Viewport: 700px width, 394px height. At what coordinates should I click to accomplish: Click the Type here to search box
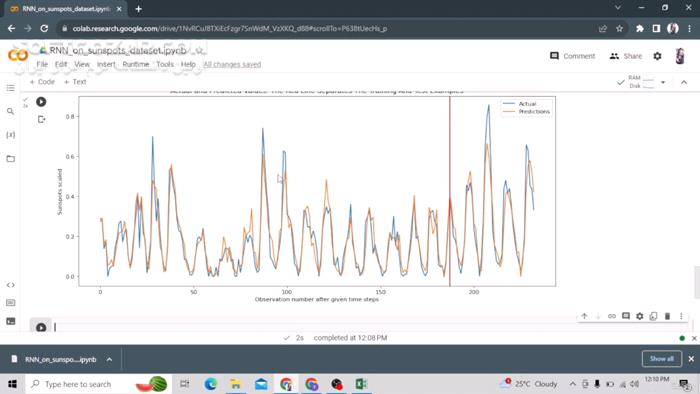click(x=98, y=384)
